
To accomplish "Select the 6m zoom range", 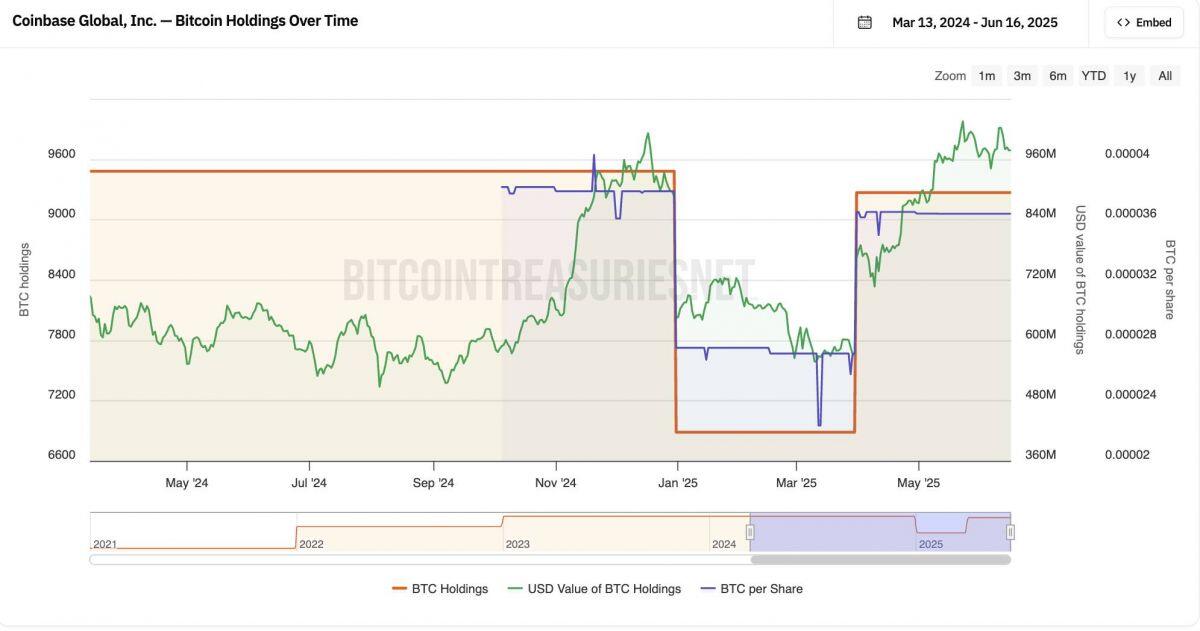I will tap(1058, 76).
